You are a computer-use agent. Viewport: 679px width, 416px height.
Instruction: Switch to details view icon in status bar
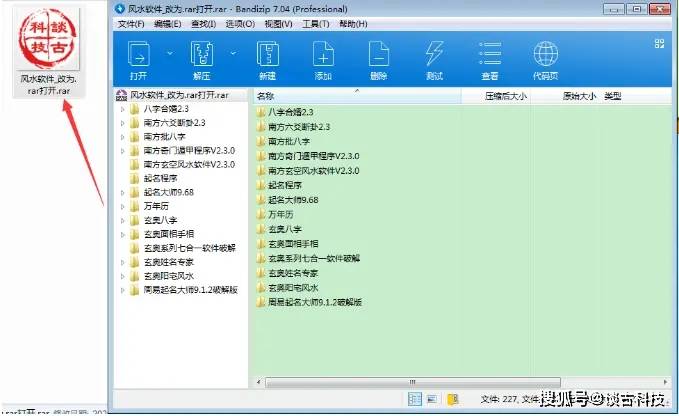coord(414,399)
